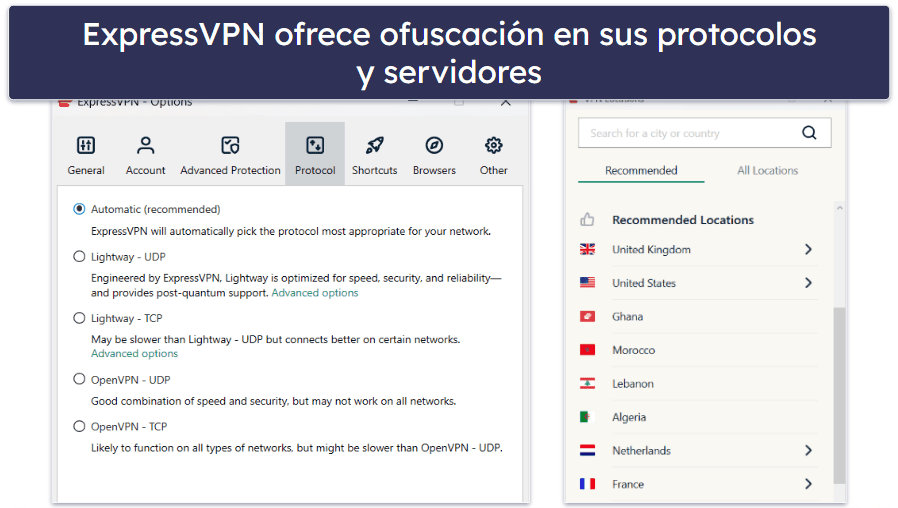Click the Recommended Locations heading
Viewport: 898px width, 508px height.
point(683,220)
